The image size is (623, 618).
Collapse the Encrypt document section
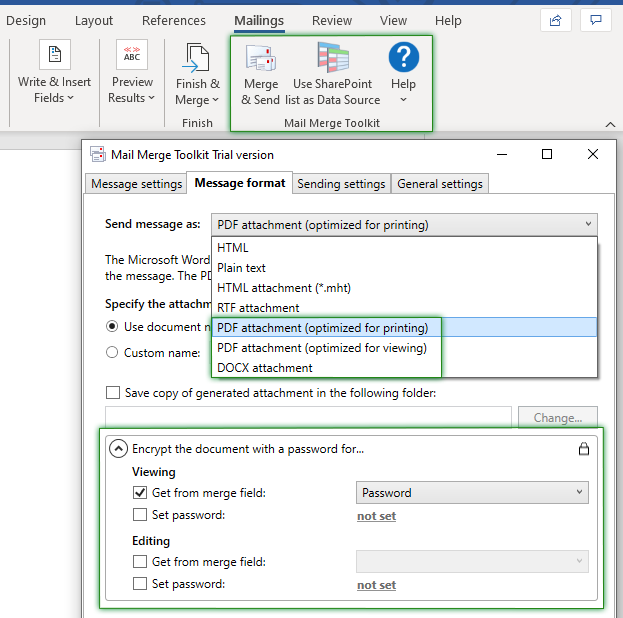(x=118, y=449)
